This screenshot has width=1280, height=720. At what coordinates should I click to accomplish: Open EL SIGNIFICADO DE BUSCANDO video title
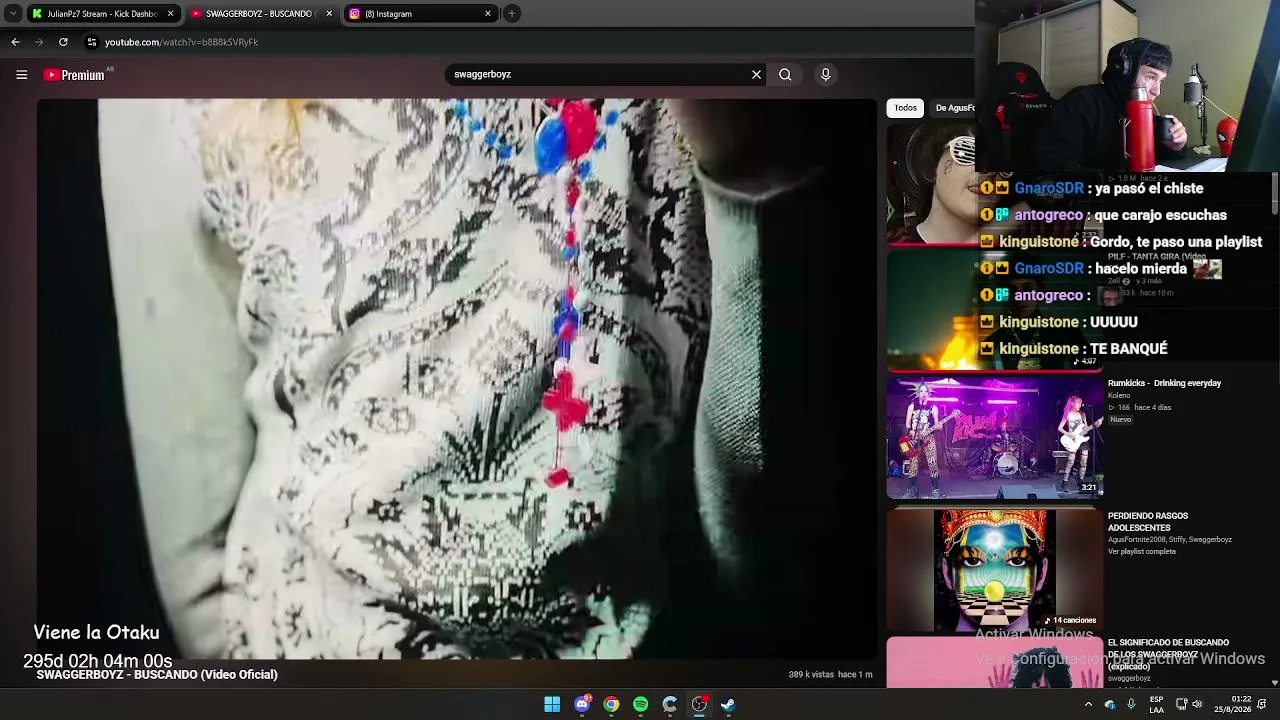pyautogui.click(x=1168, y=654)
